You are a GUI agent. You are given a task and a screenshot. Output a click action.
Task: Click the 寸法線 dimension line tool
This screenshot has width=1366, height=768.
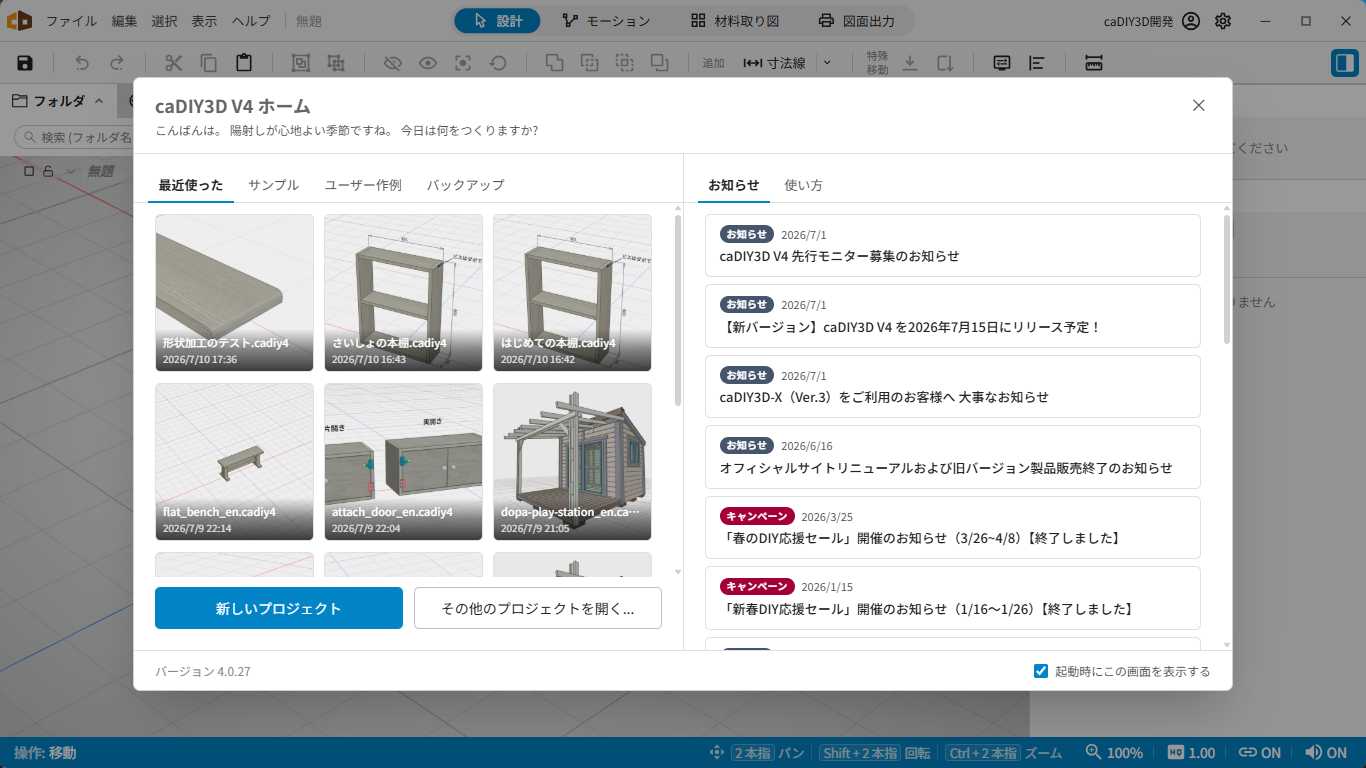click(x=774, y=63)
